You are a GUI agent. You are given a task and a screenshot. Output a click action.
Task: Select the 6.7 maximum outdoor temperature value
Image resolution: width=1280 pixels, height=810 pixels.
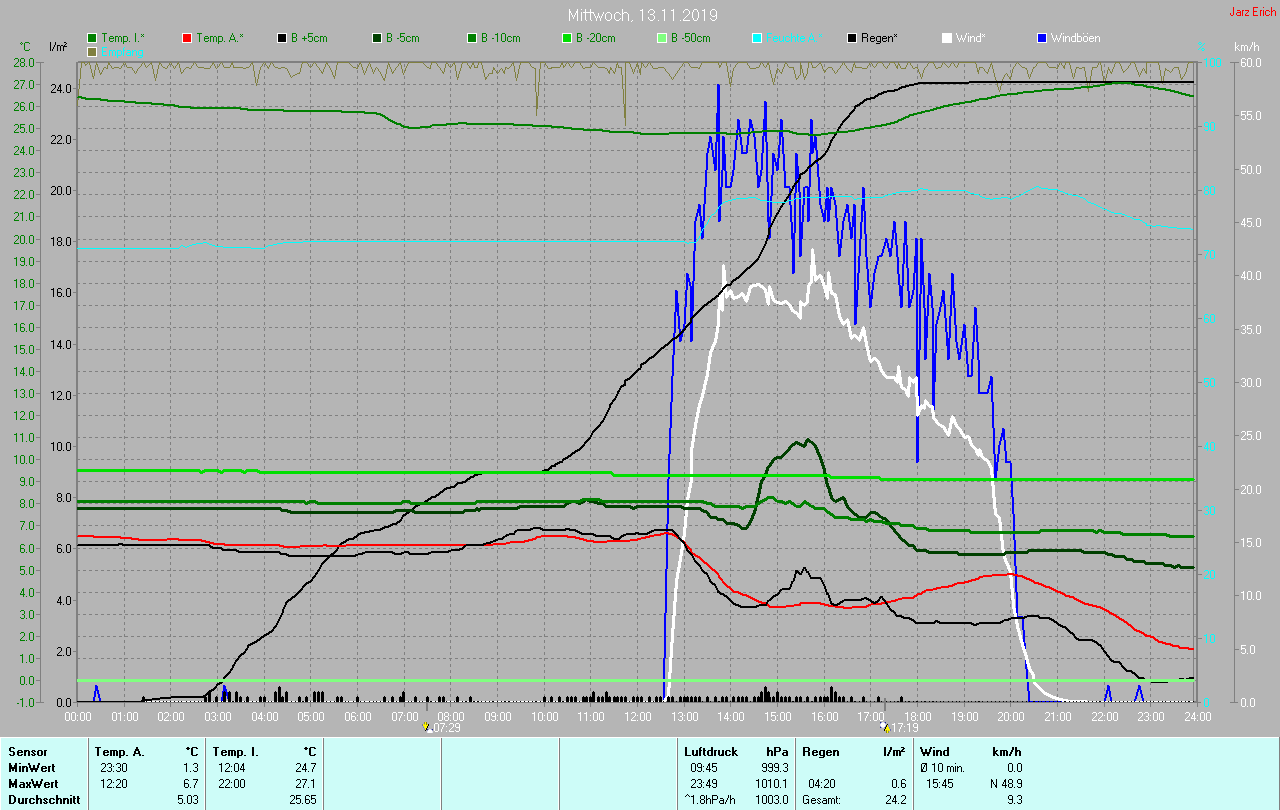190,783
